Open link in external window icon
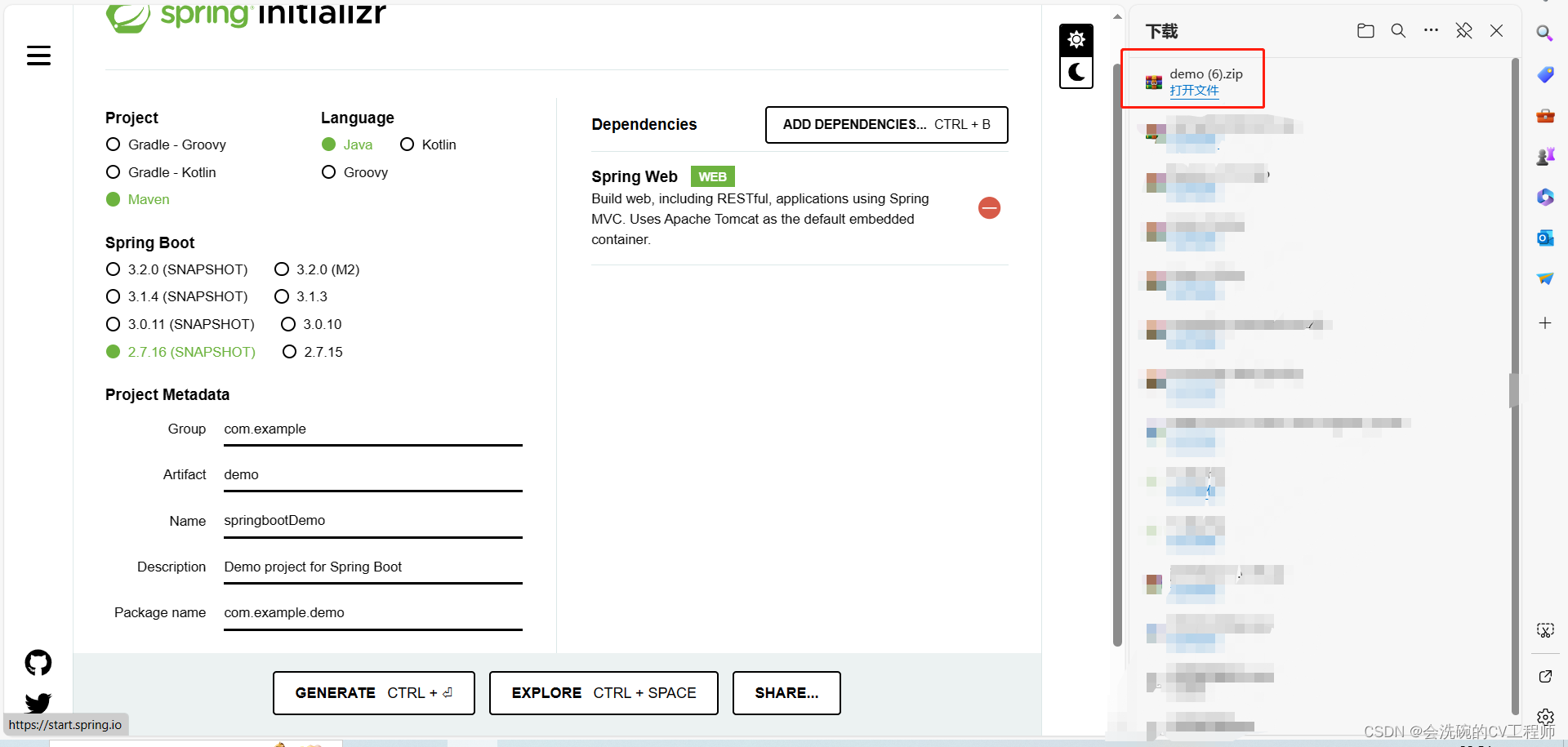 coord(1545,676)
